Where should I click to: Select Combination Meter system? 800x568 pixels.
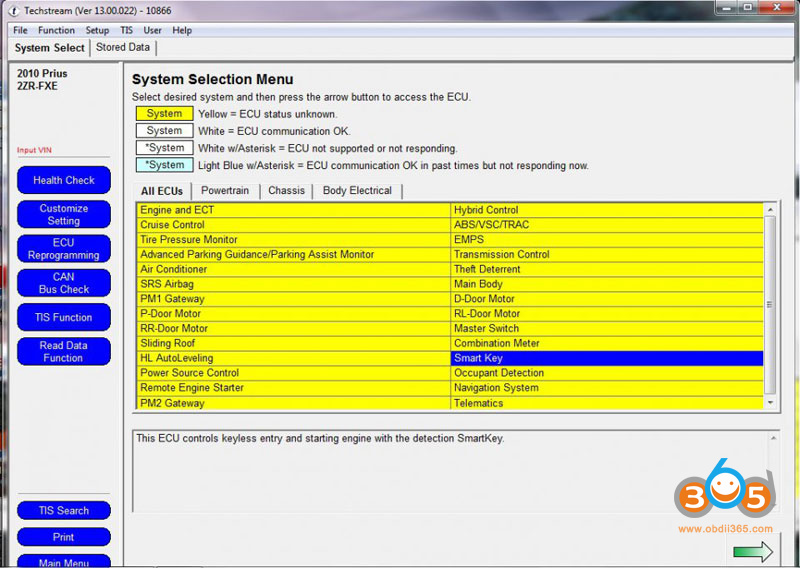click(607, 343)
